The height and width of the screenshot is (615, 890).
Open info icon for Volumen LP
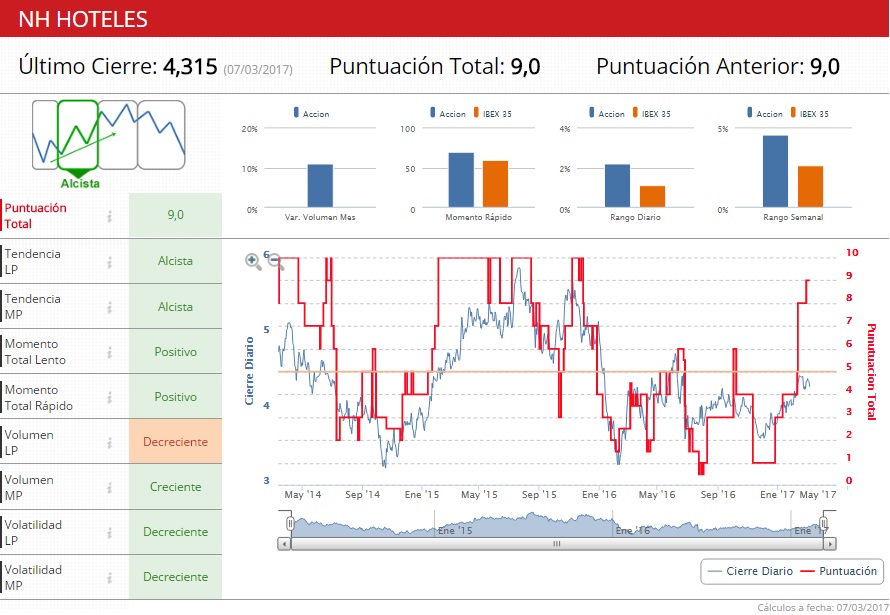pos(110,443)
